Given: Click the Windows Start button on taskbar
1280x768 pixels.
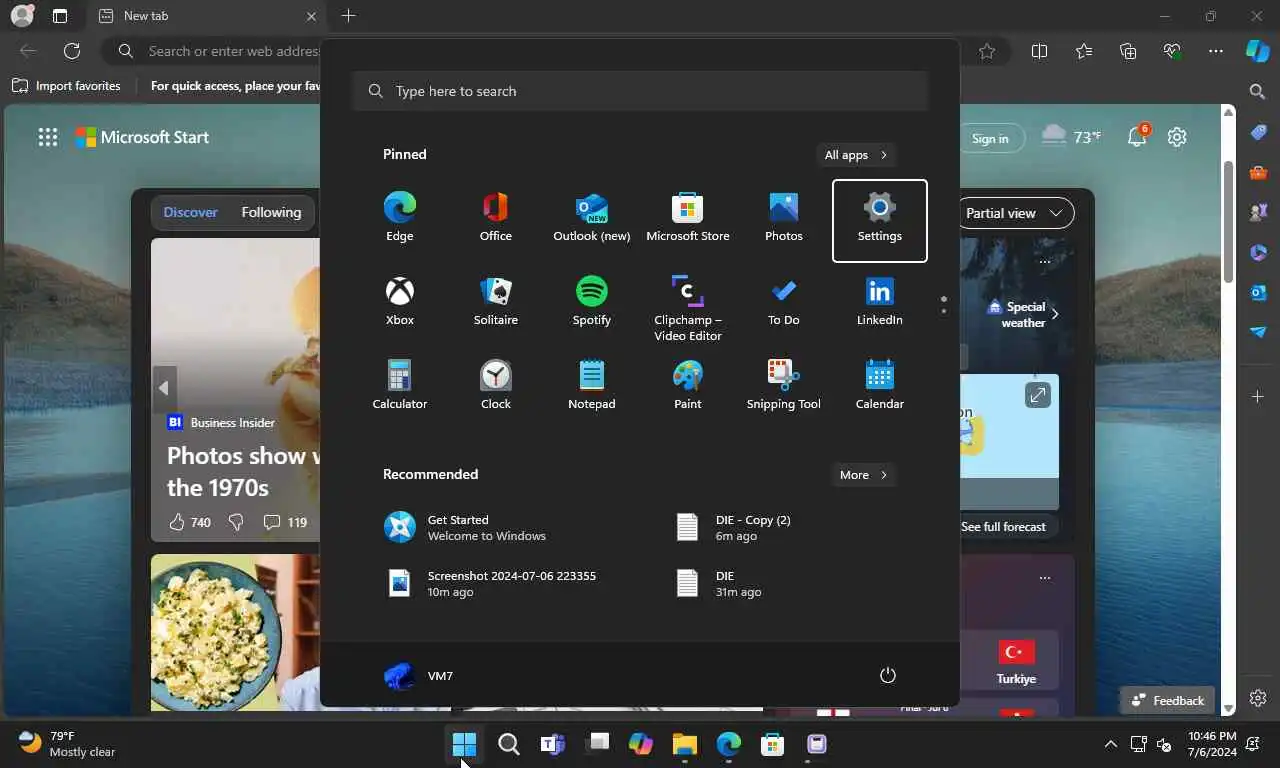Looking at the screenshot, I should click(x=464, y=744).
